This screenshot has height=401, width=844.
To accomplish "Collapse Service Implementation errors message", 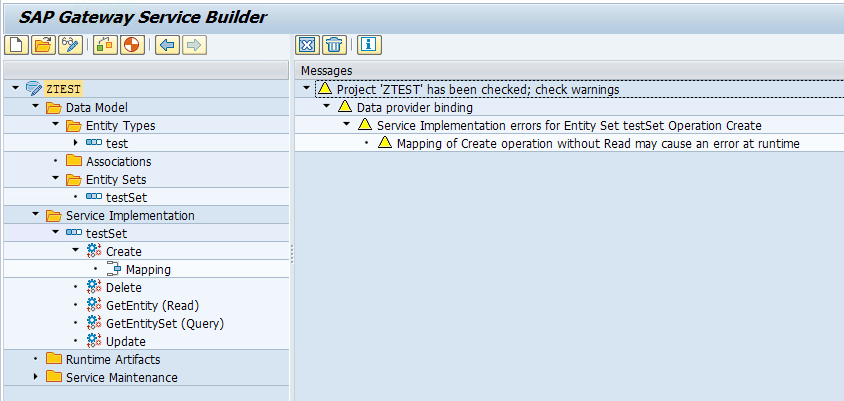I will coord(347,125).
